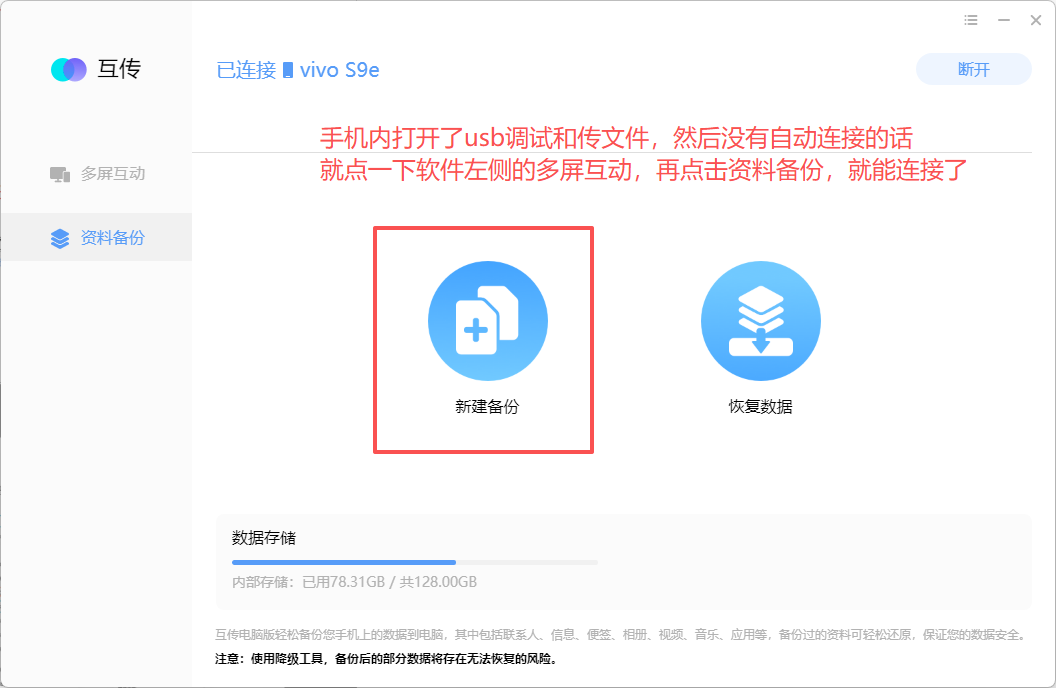Click the 互传 app logo
The height and width of the screenshot is (688, 1056).
click(69, 69)
